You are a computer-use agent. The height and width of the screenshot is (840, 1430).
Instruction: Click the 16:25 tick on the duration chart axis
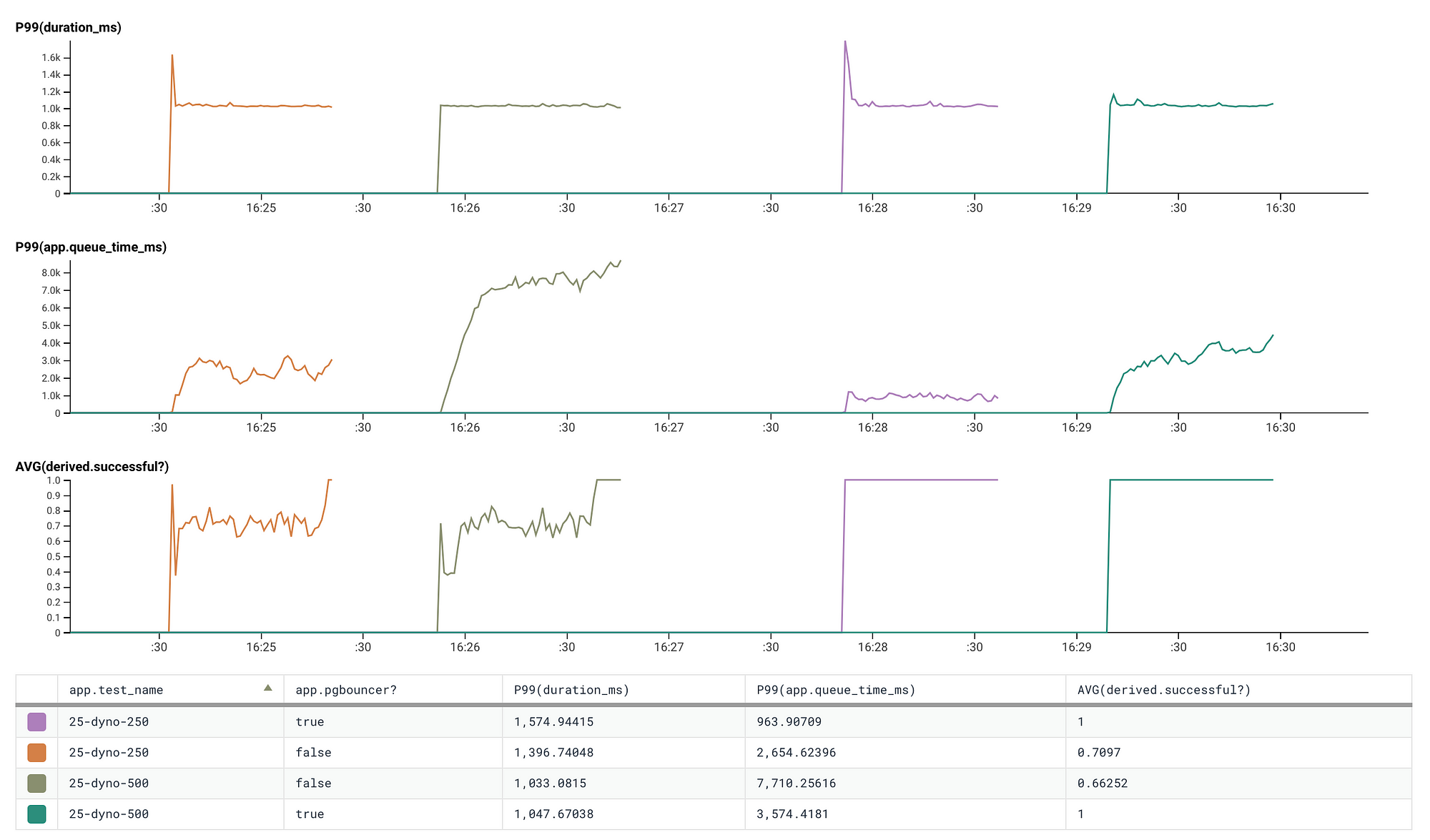tap(261, 208)
